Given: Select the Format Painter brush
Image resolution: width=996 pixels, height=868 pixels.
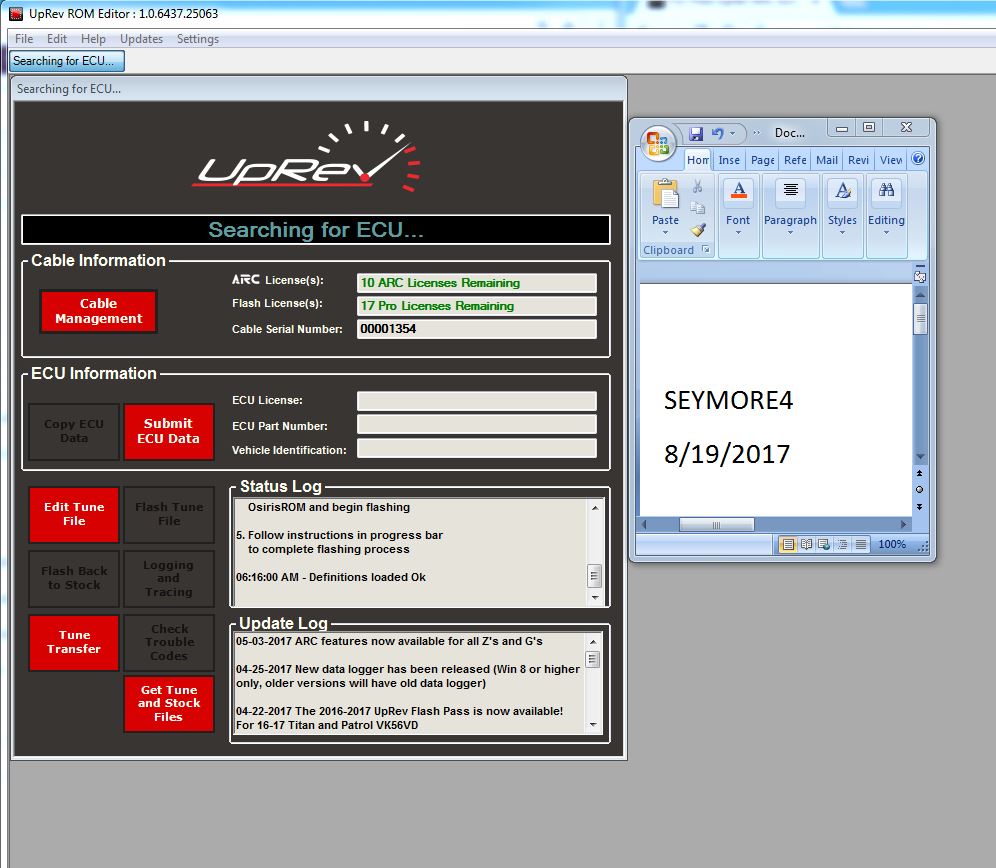Looking at the screenshot, I should point(698,229).
